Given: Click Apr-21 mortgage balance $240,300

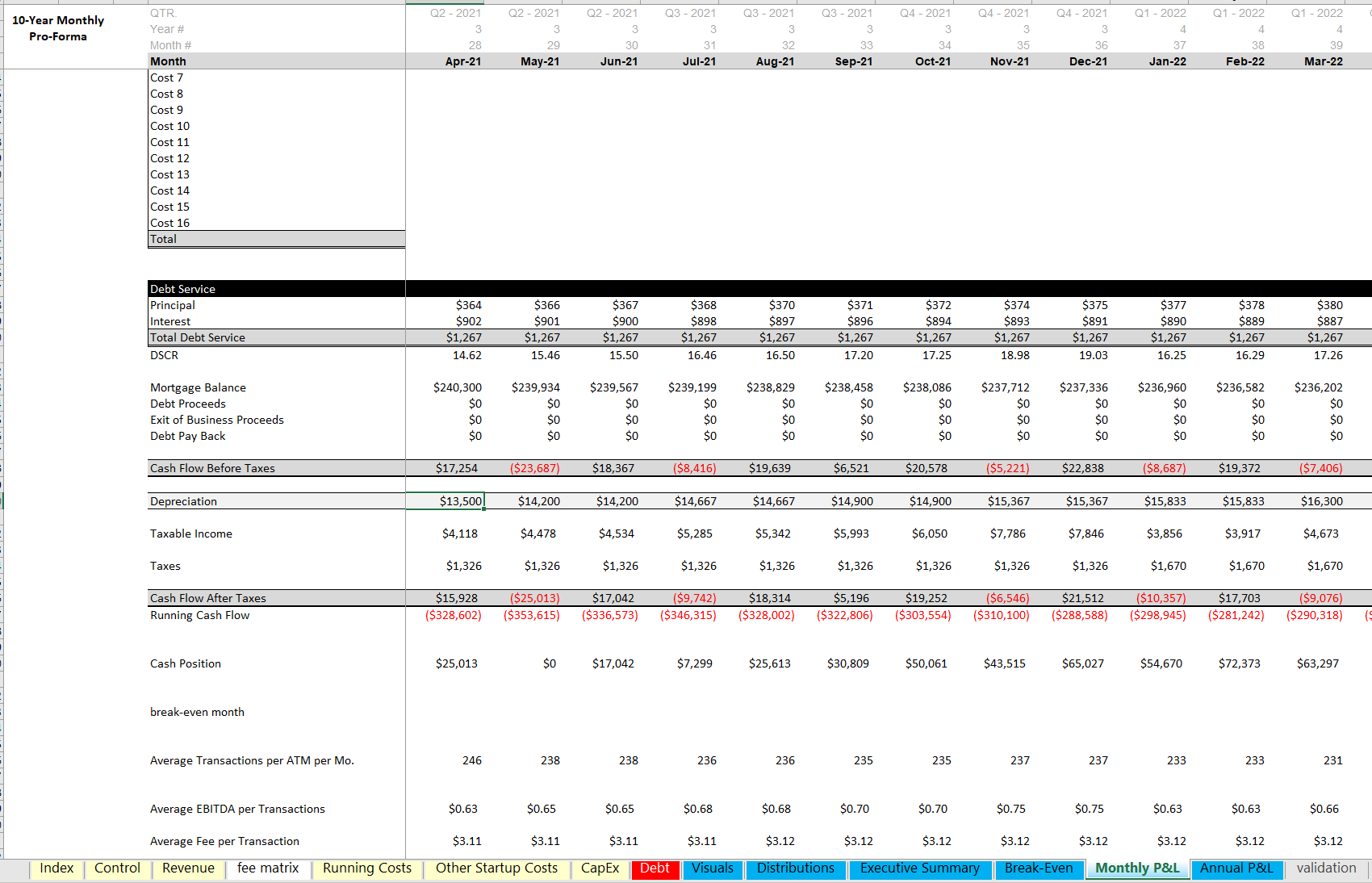Looking at the screenshot, I should (457, 387).
